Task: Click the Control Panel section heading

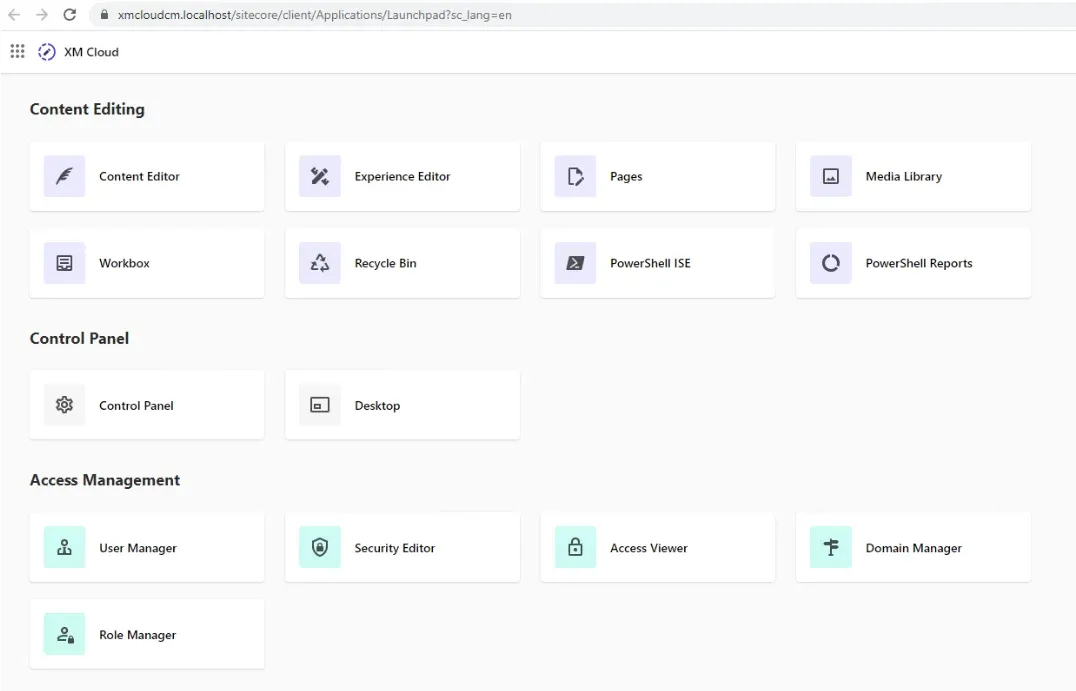Action: click(79, 338)
